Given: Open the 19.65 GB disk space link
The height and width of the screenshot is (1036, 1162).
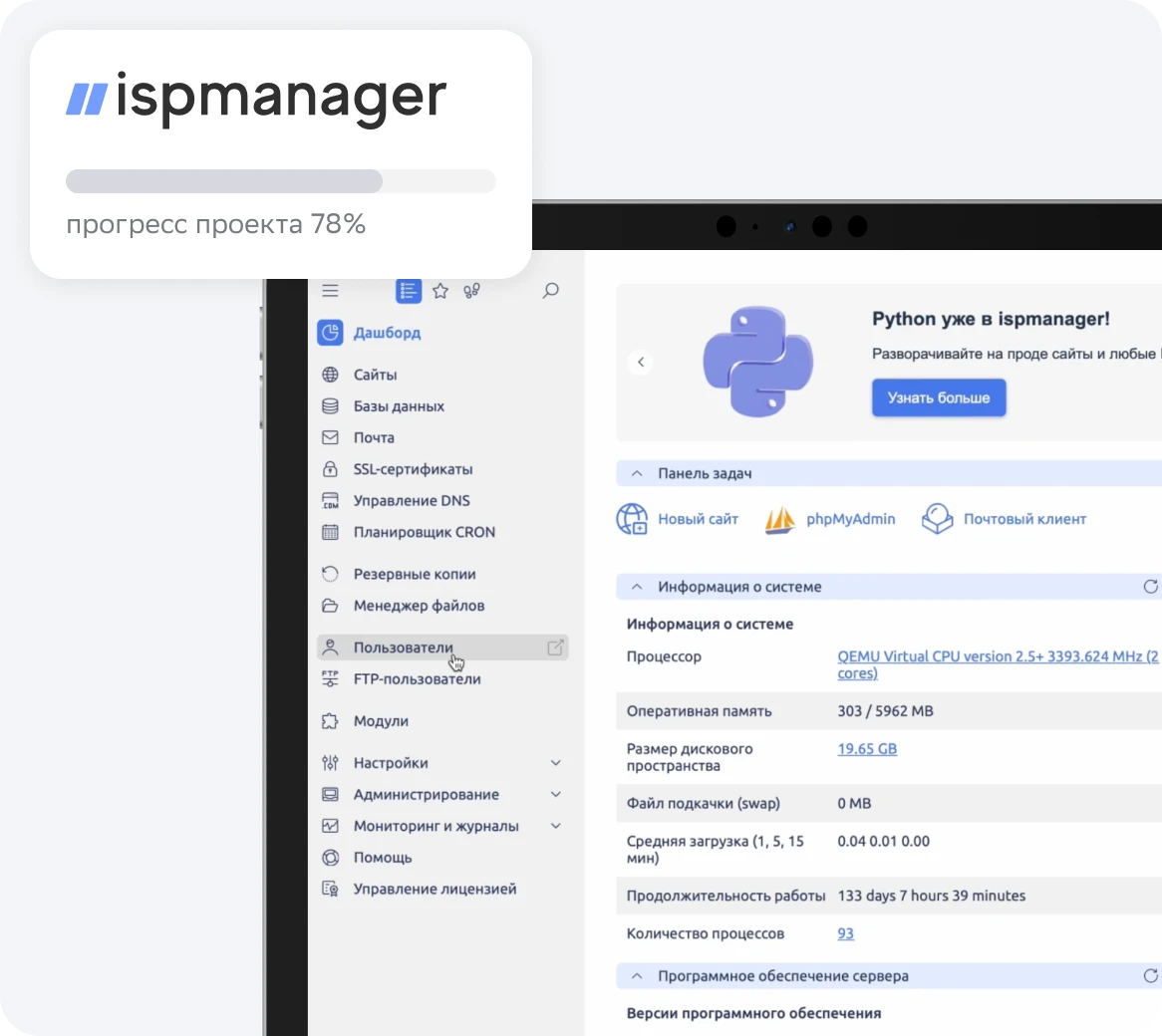Looking at the screenshot, I should [866, 749].
